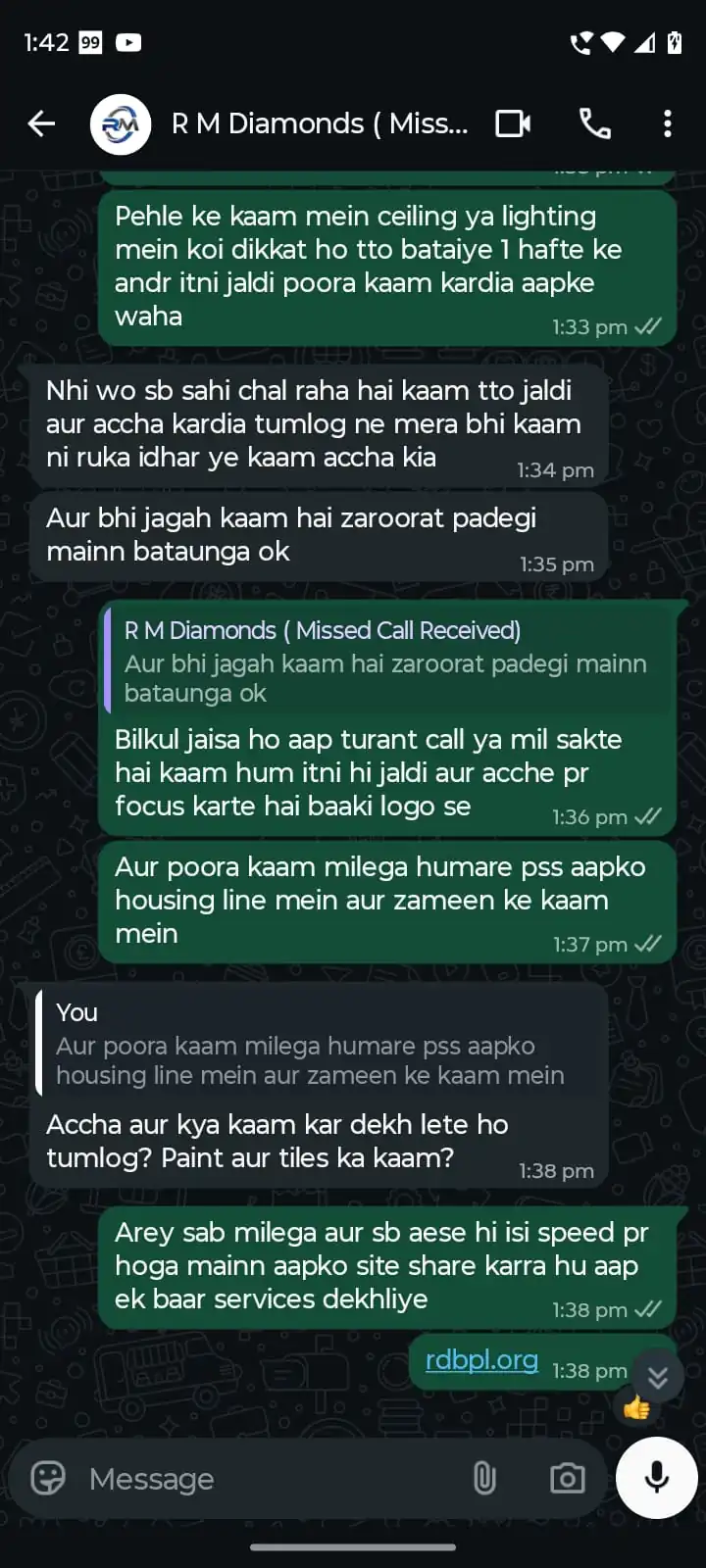The width and height of the screenshot is (706, 1568).
Task: Tap the microphone voice message button
Action: click(x=656, y=1477)
